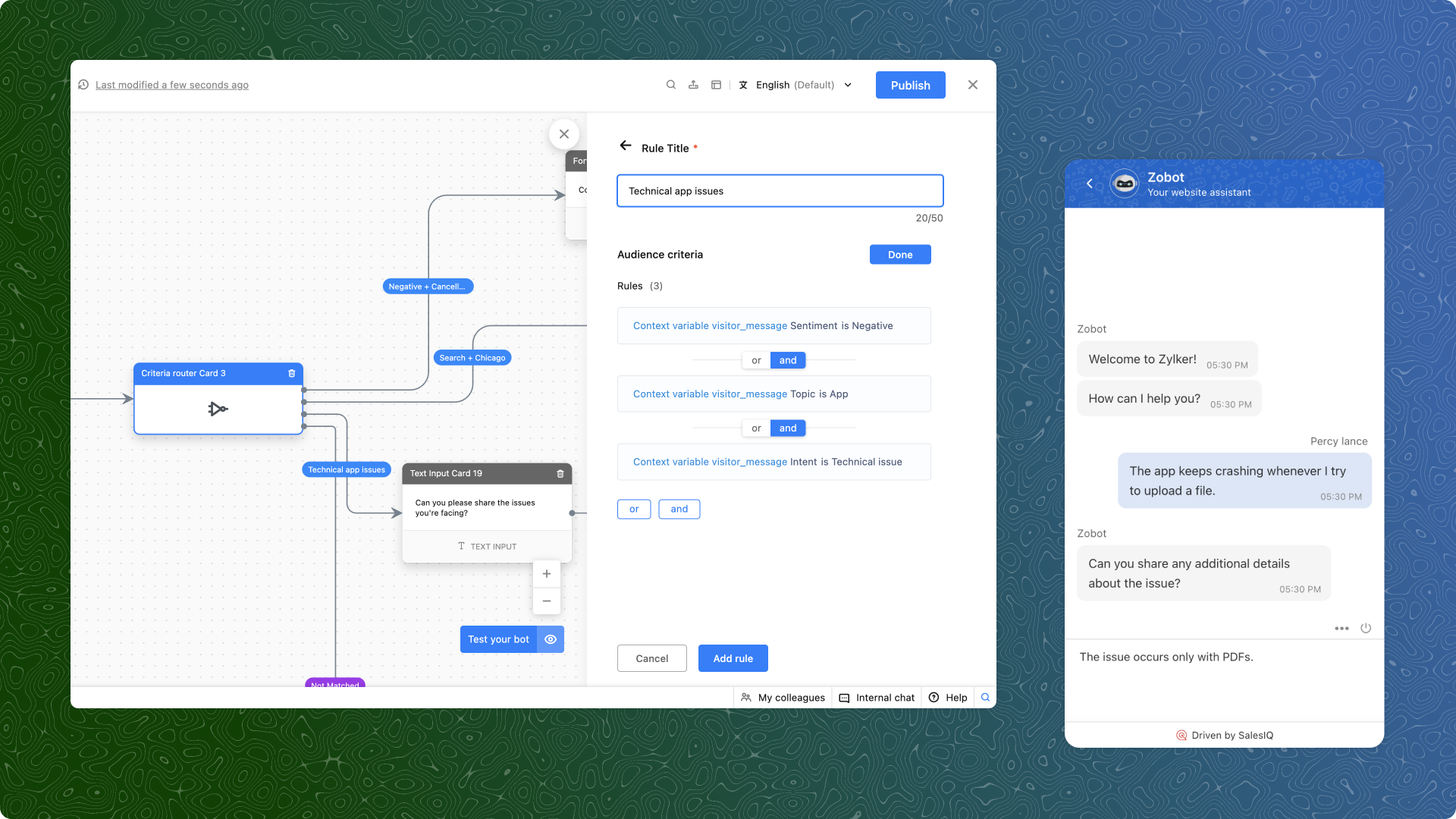Click the power icon in chat widget
Image resolution: width=1456 pixels, height=819 pixels.
pos(1366,628)
